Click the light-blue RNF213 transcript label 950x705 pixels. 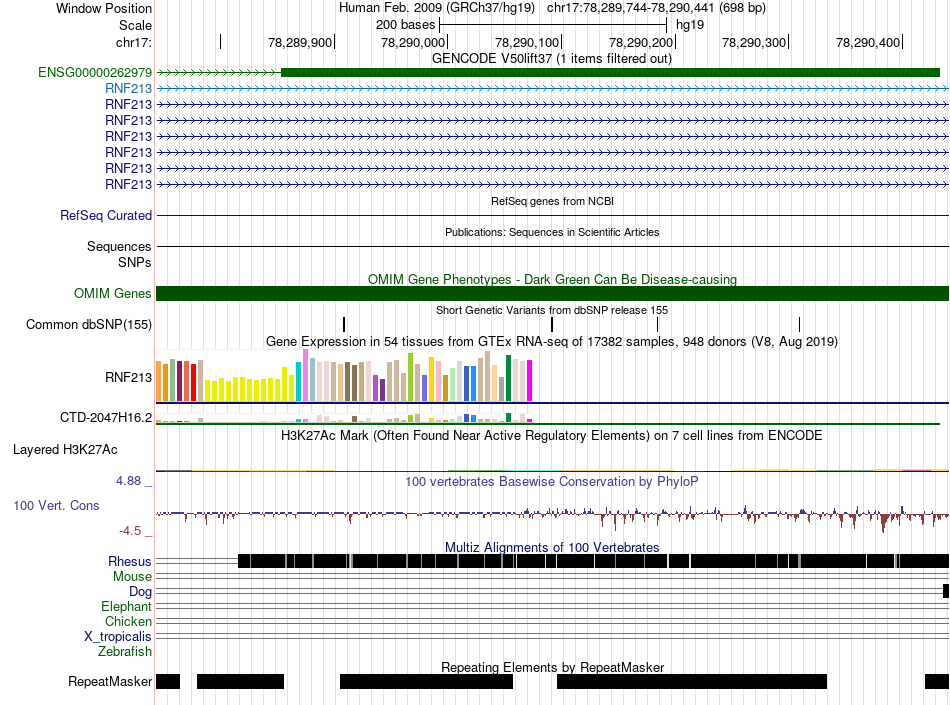[128, 88]
